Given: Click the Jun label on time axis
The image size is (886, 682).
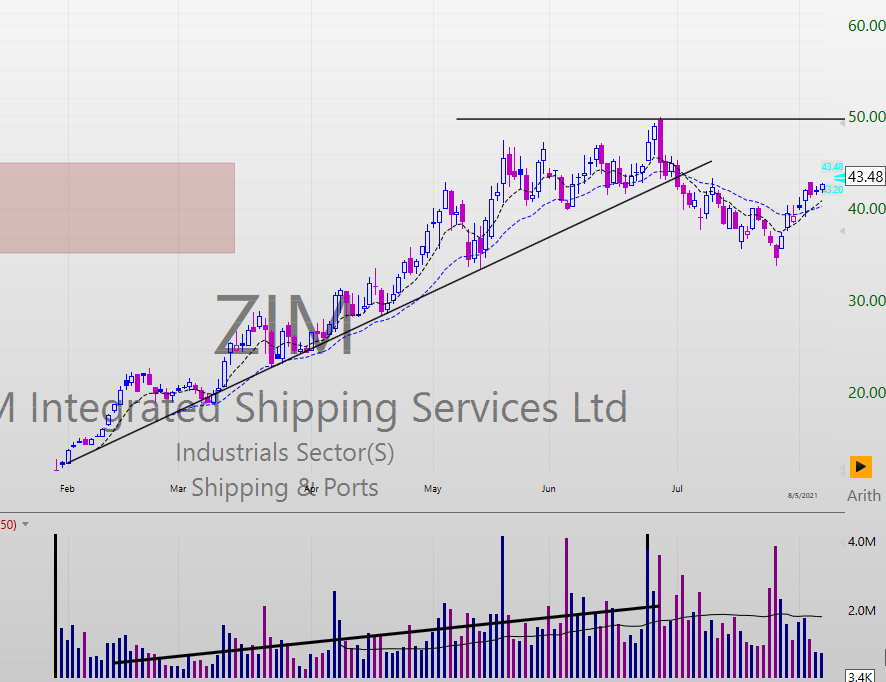Looking at the screenshot, I should (549, 489).
